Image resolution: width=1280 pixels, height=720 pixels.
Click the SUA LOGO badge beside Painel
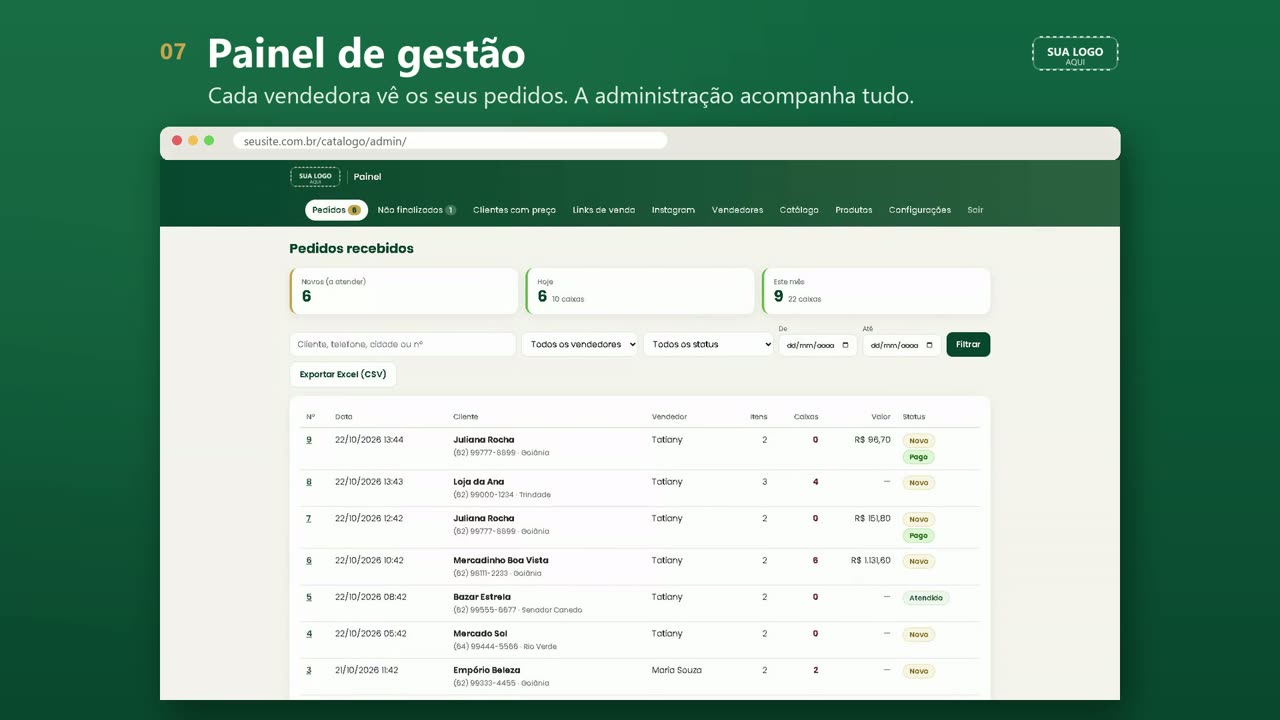coord(315,177)
